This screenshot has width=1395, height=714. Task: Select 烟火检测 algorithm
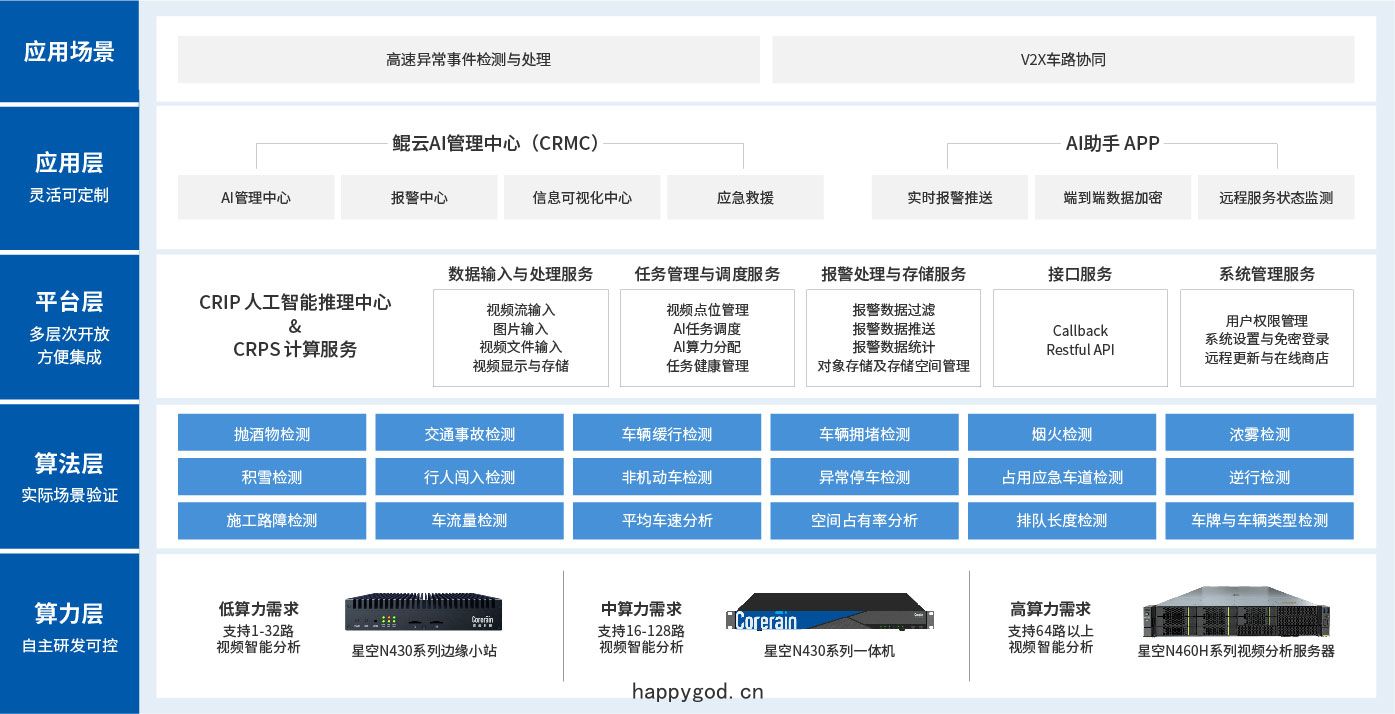(x=1062, y=434)
